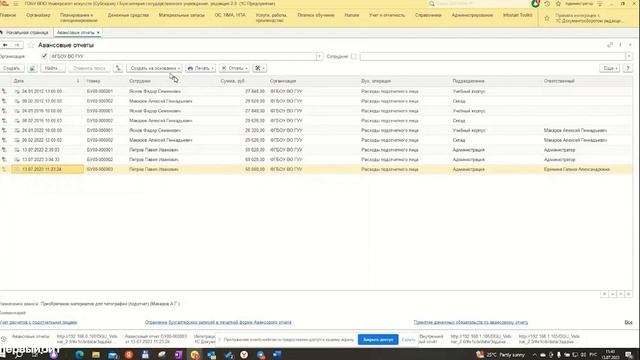The image size is (640, 360).
Task: Sort by the Сумма, руб. column header
Action: pyautogui.click(x=233, y=81)
